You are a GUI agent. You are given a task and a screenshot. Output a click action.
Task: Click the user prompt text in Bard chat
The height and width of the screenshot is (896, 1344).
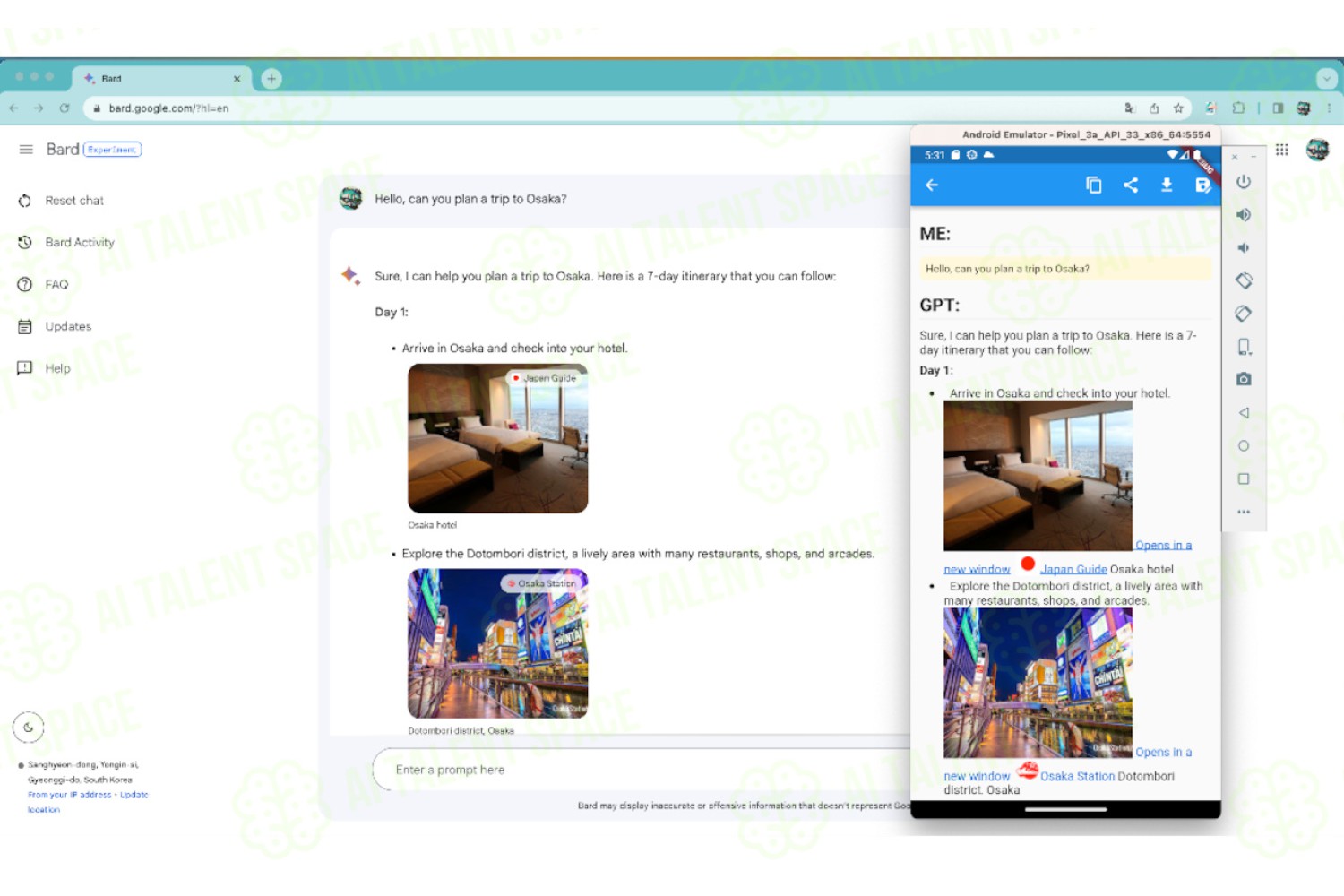tap(470, 199)
